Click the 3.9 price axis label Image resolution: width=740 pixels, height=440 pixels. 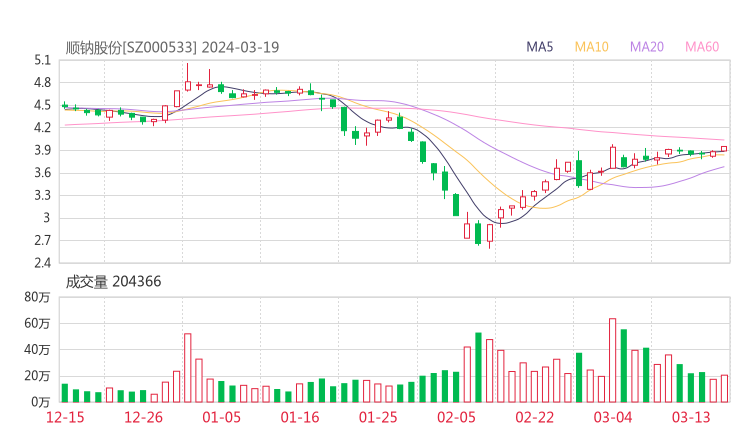42,150
